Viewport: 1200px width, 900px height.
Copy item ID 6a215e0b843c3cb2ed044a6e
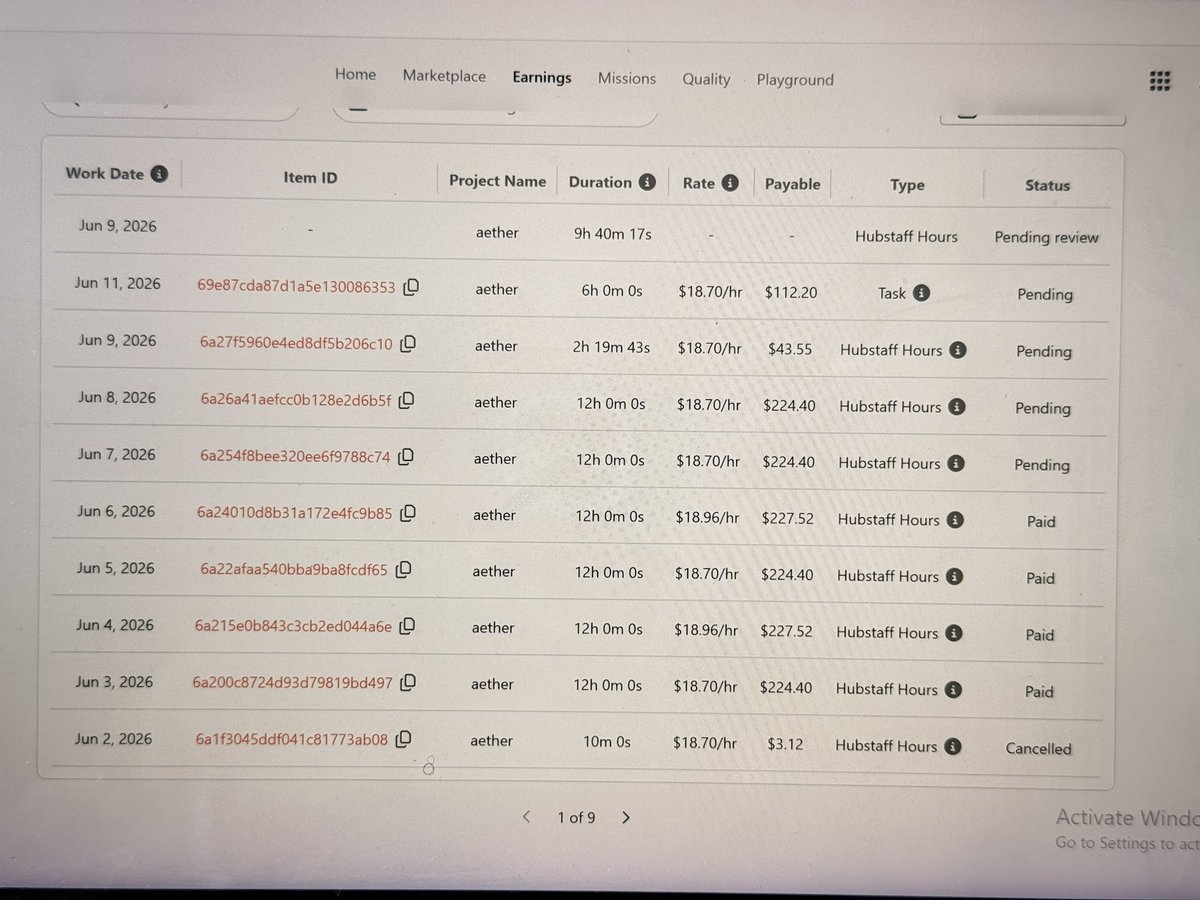pyautogui.click(x=407, y=627)
